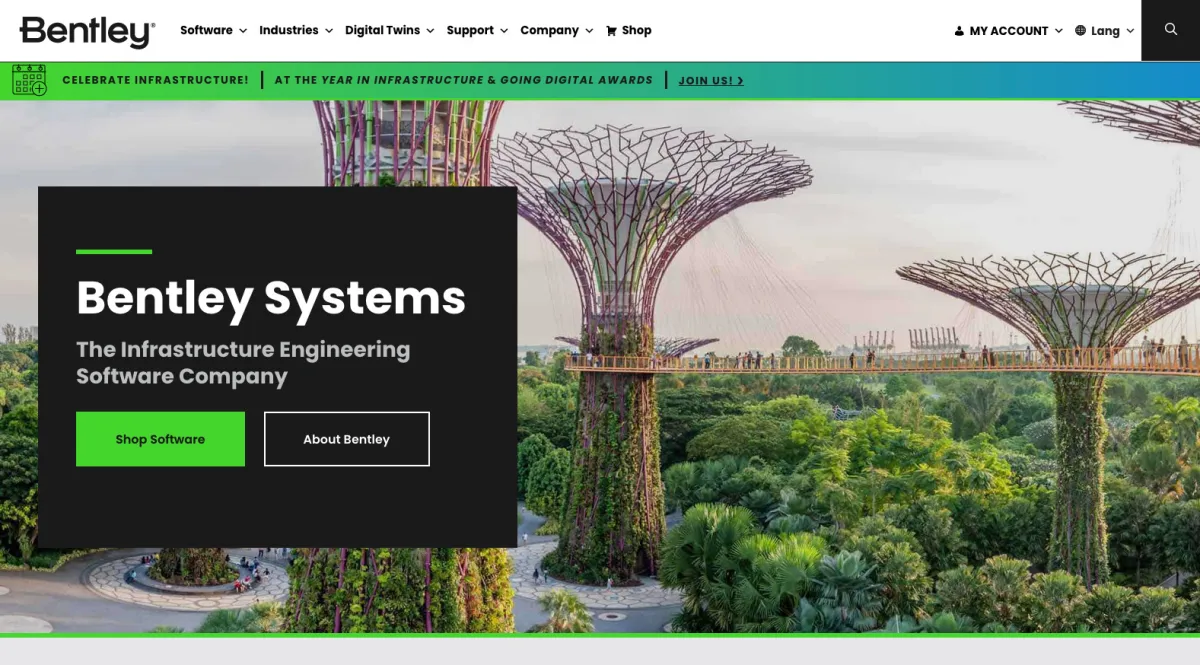This screenshot has height=665, width=1200.
Task: Go to the Shop link
Action: 636,30
